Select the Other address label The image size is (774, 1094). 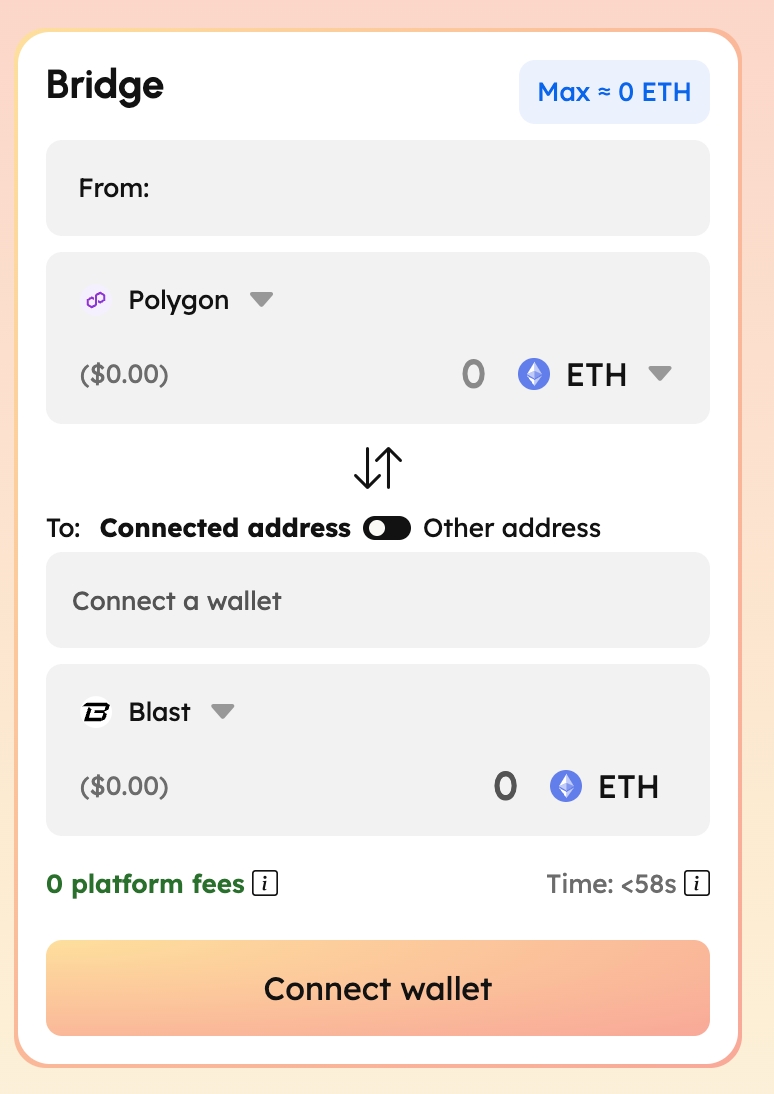[x=512, y=528]
